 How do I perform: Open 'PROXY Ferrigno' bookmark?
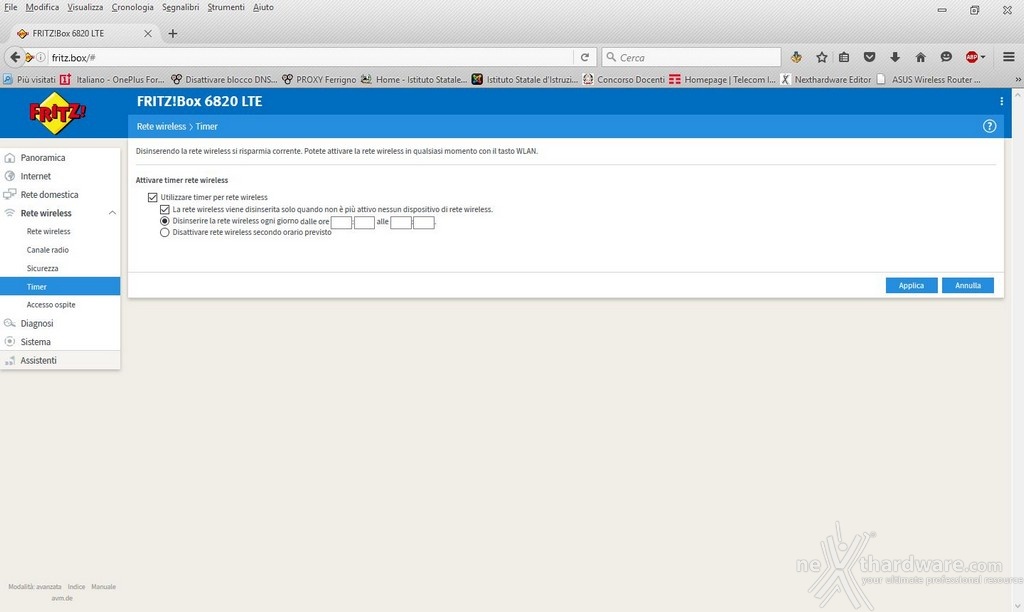click(x=319, y=80)
